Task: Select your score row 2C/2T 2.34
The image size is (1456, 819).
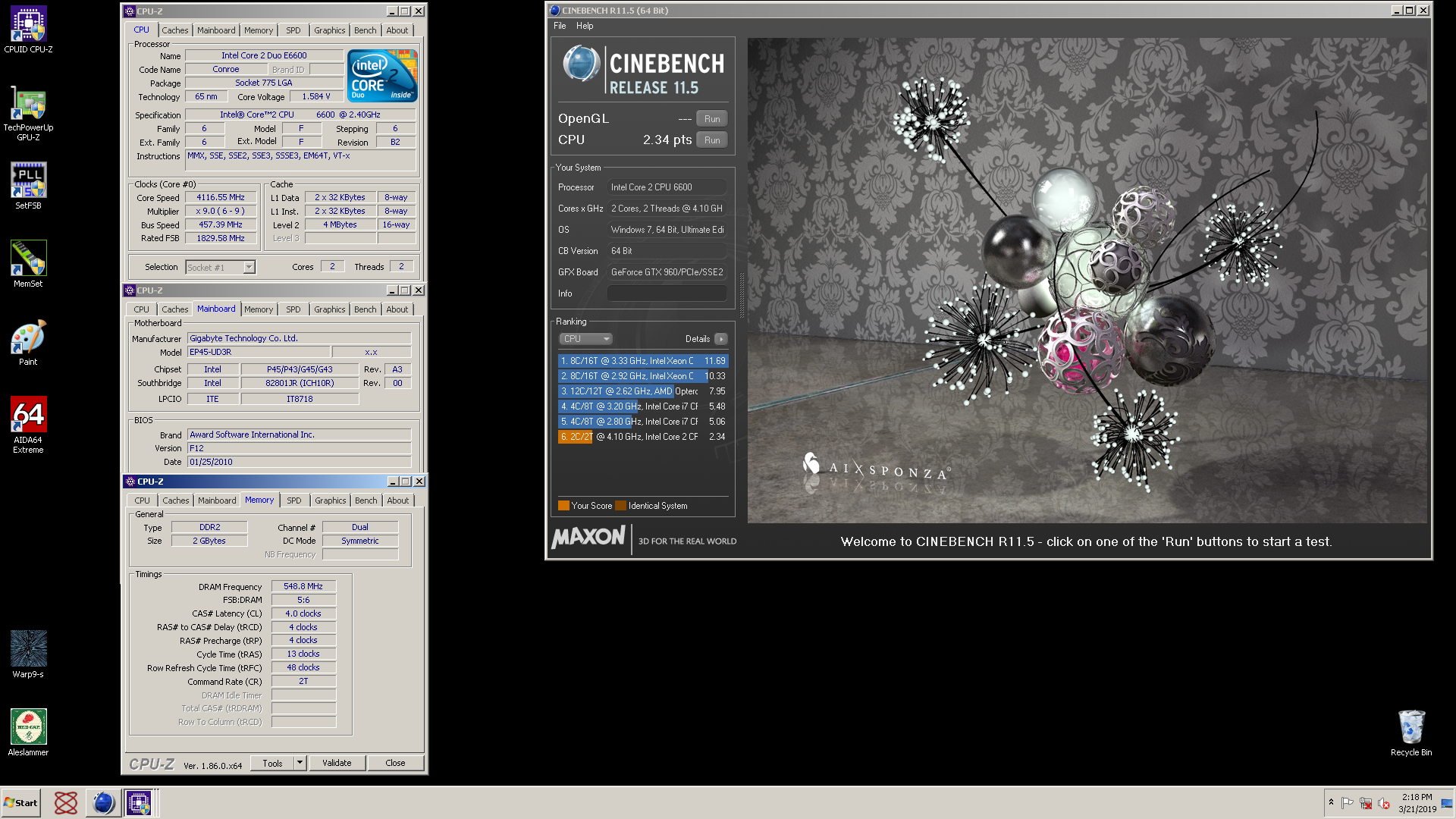Action: tap(643, 437)
